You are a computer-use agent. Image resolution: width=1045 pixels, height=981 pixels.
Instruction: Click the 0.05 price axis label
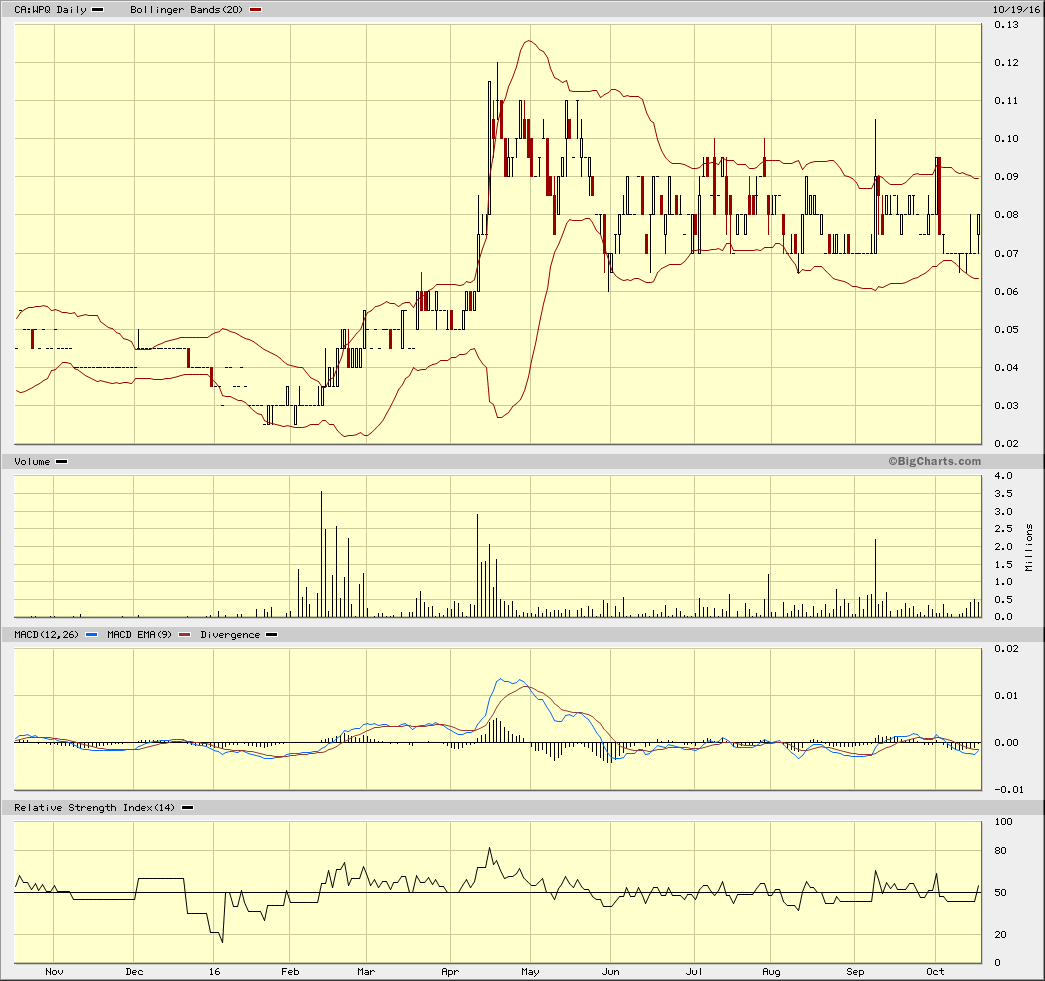pyautogui.click(x=1006, y=329)
